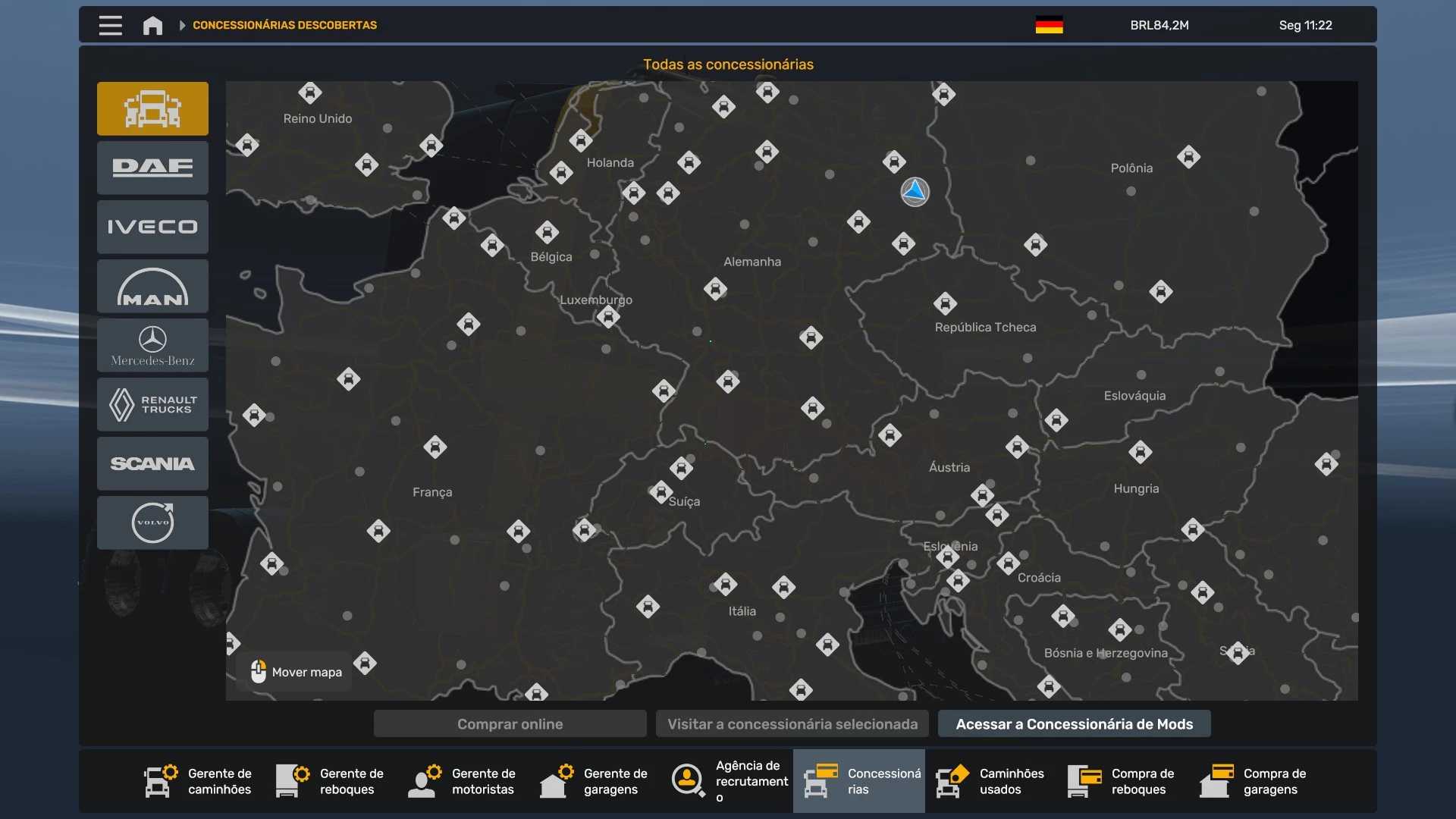The image size is (1456, 819).
Task: Click the blue player position marker
Action: tap(915, 192)
